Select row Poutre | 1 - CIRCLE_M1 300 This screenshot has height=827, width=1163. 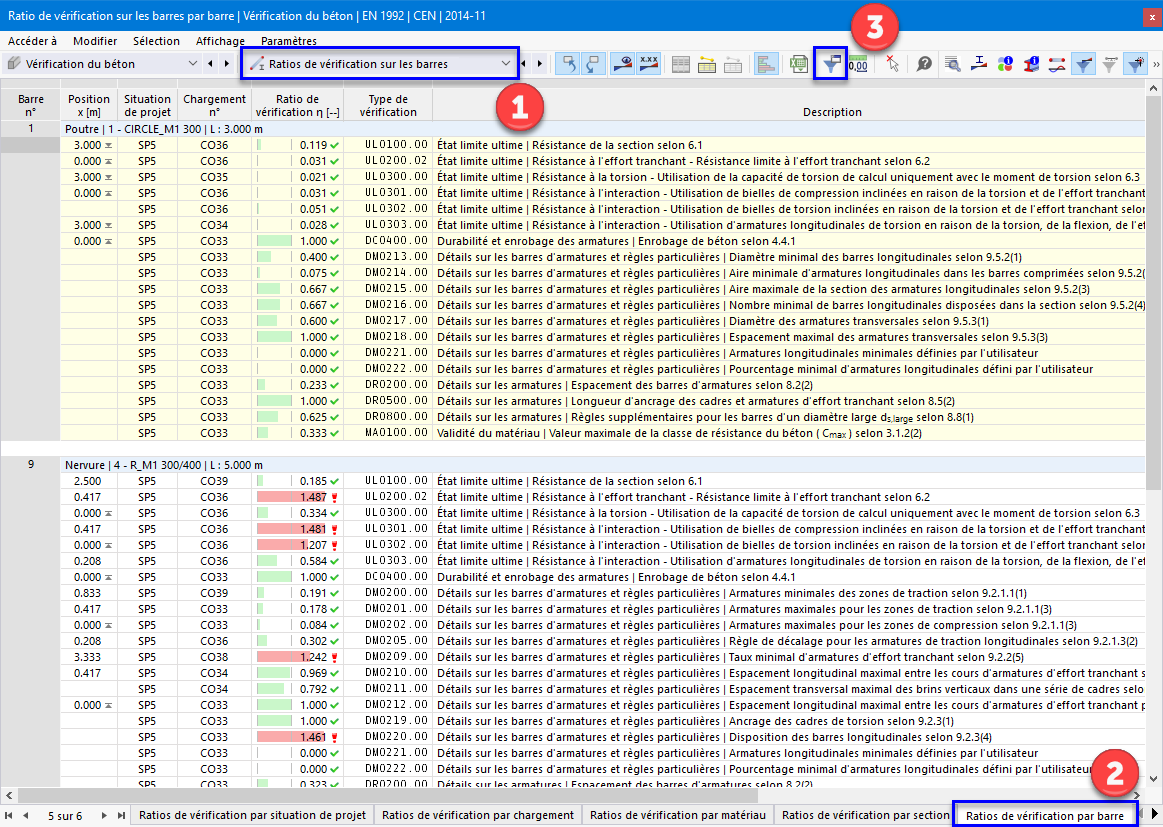pos(603,129)
